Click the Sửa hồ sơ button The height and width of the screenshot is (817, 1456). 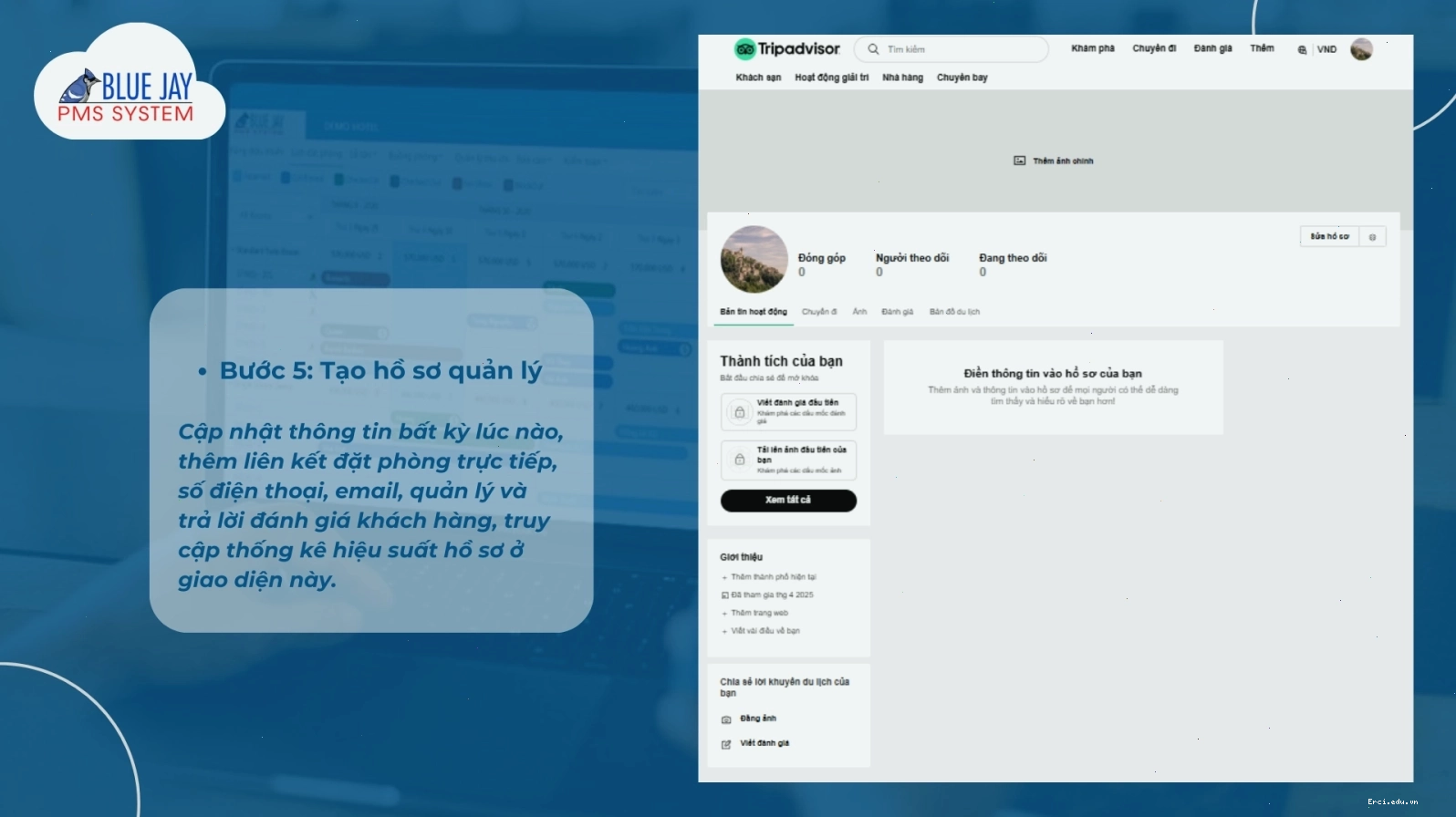1329,236
